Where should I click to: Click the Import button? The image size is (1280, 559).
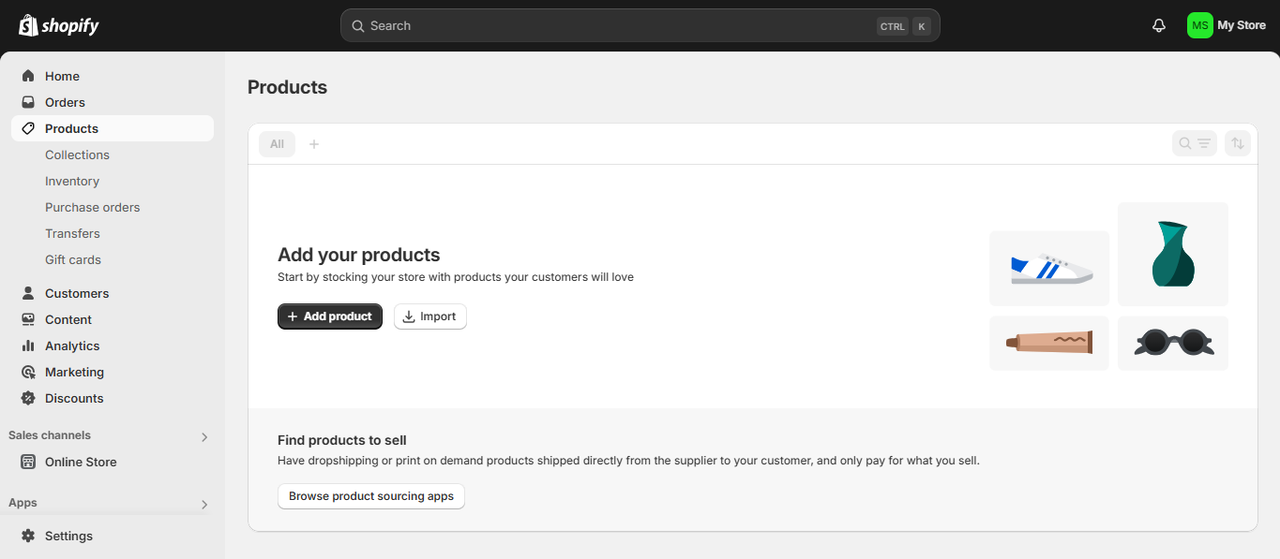point(430,316)
